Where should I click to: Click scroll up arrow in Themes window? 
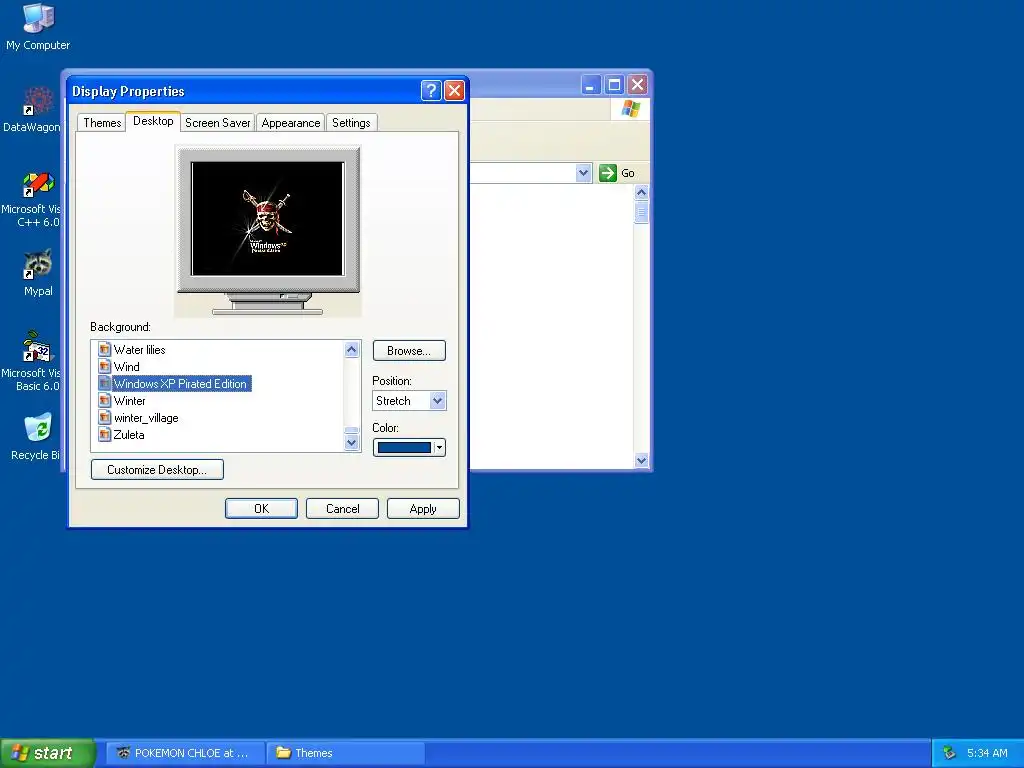[641, 192]
